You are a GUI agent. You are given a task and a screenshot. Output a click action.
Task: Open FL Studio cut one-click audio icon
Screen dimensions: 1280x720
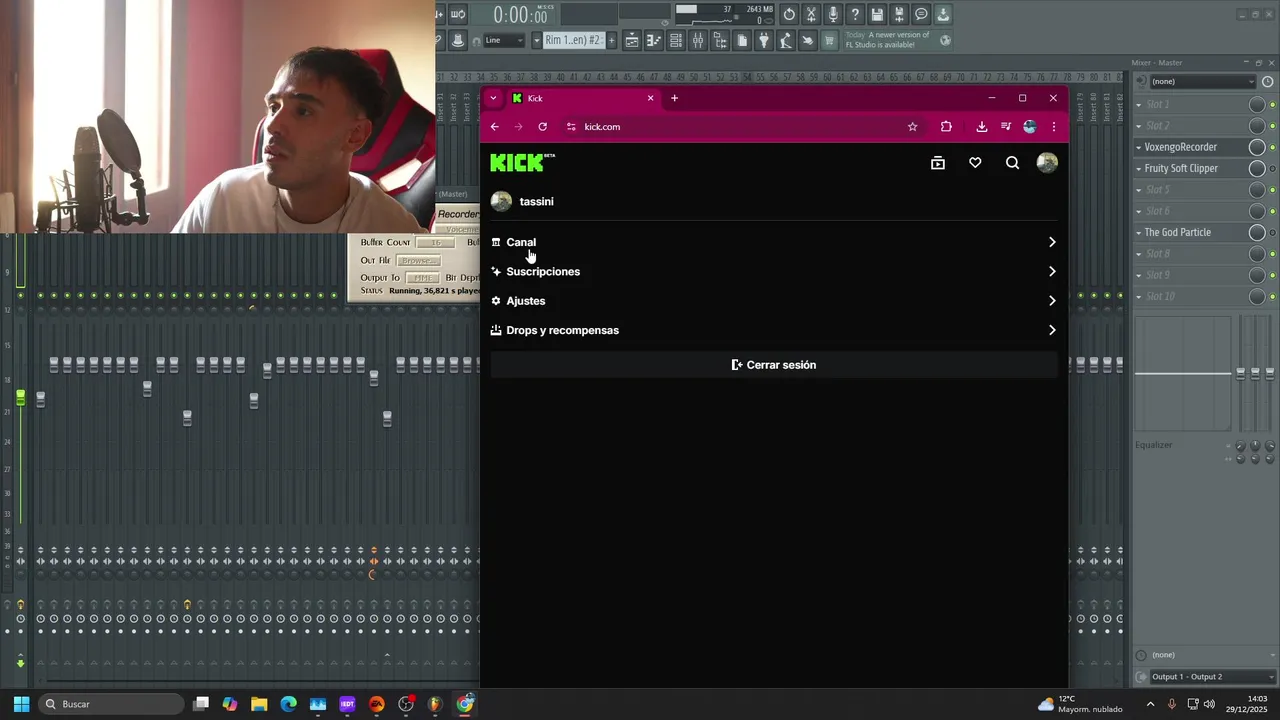811,14
